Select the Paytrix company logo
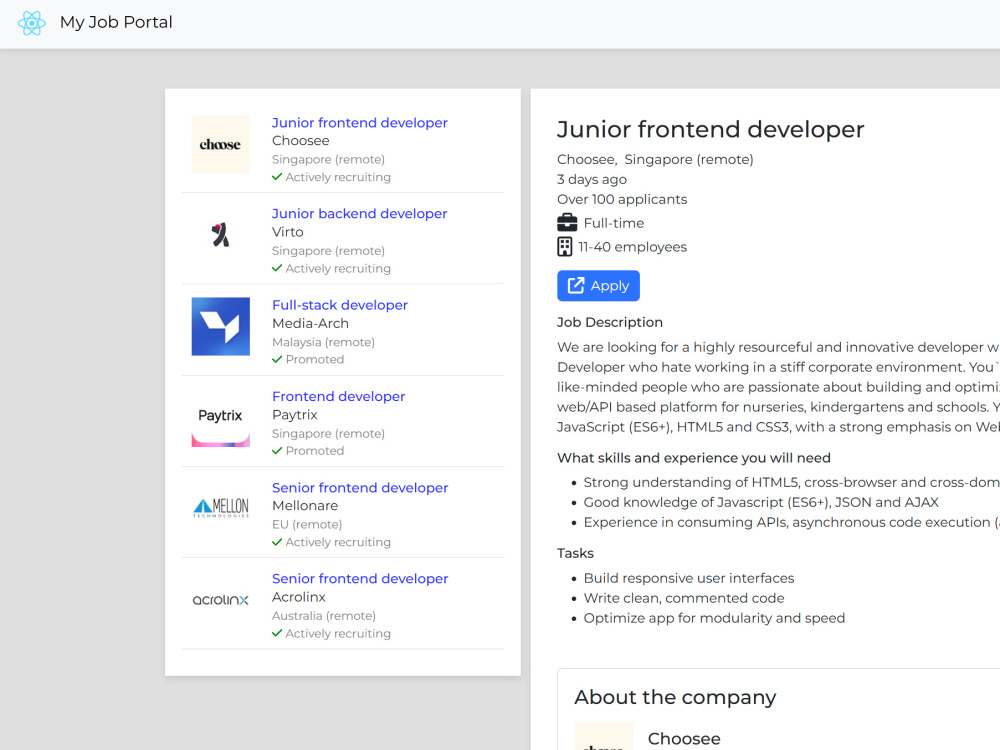 point(221,418)
